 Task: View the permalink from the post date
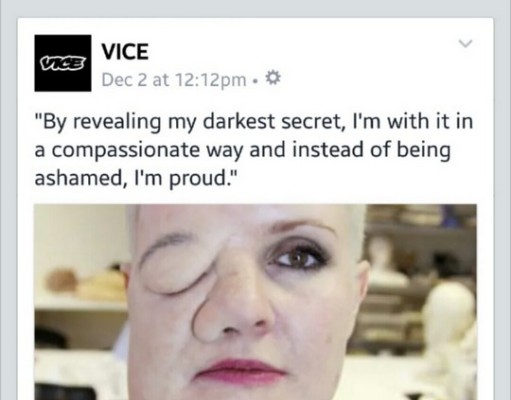click(174, 80)
